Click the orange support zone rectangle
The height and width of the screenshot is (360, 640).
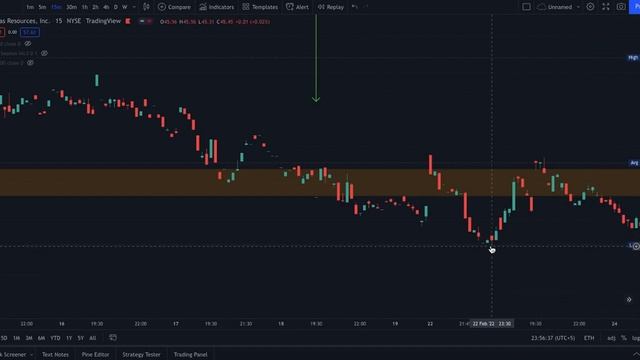click(320, 182)
